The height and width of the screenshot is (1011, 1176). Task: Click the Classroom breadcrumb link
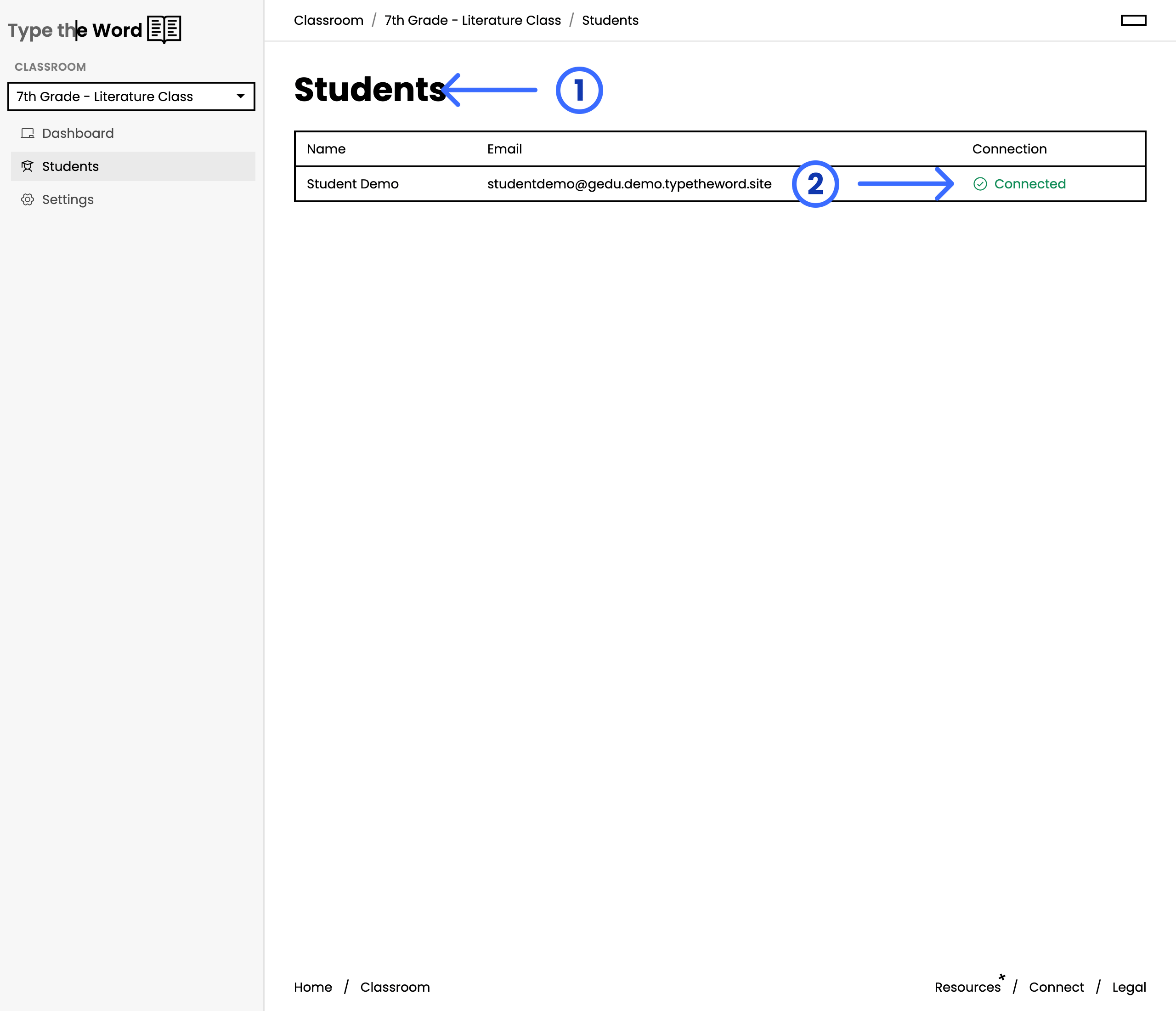tap(328, 20)
